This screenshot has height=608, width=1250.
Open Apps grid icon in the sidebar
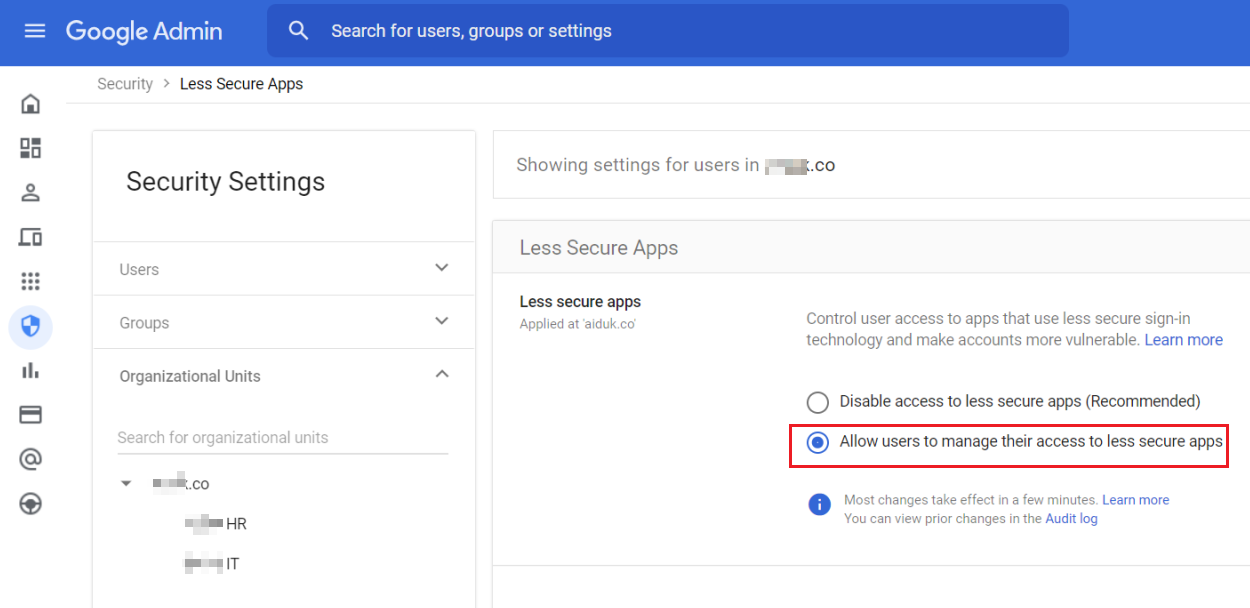tap(31, 281)
